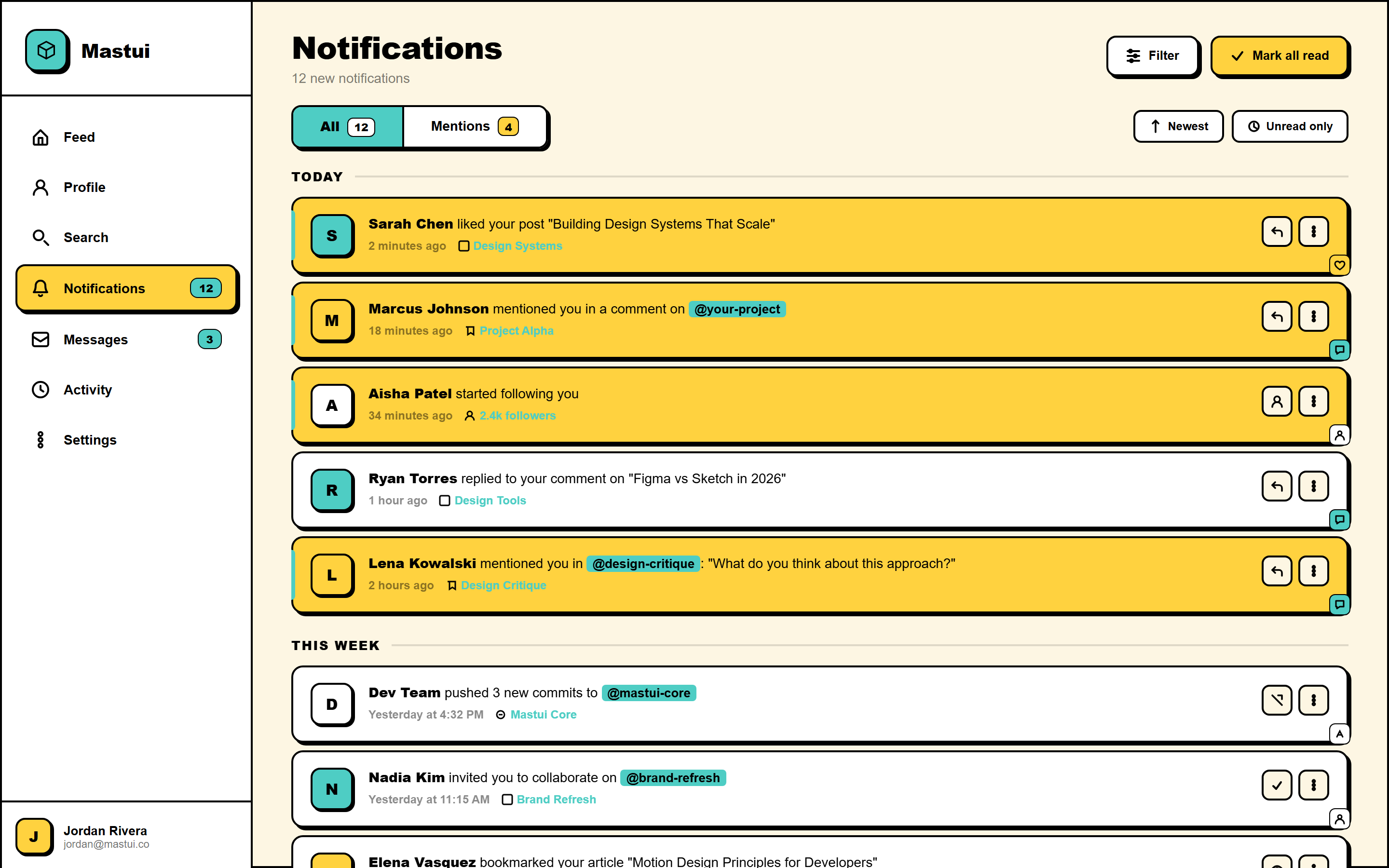1389x868 pixels.
Task: Accept Nadia Kim's invite with checkmark button
Action: point(1277,786)
